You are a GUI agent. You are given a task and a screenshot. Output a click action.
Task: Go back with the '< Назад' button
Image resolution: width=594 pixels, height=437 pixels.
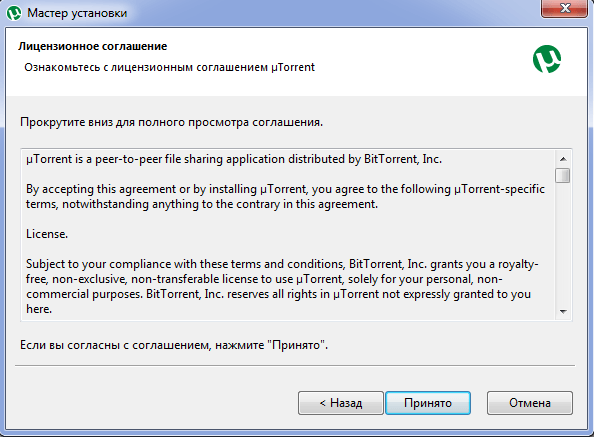click(x=341, y=403)
